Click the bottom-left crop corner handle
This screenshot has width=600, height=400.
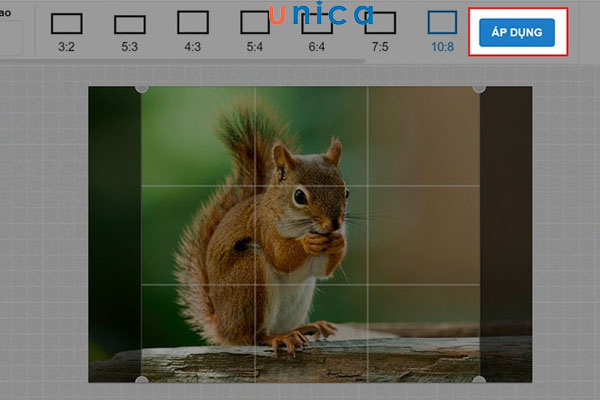[x=142, y=380]
